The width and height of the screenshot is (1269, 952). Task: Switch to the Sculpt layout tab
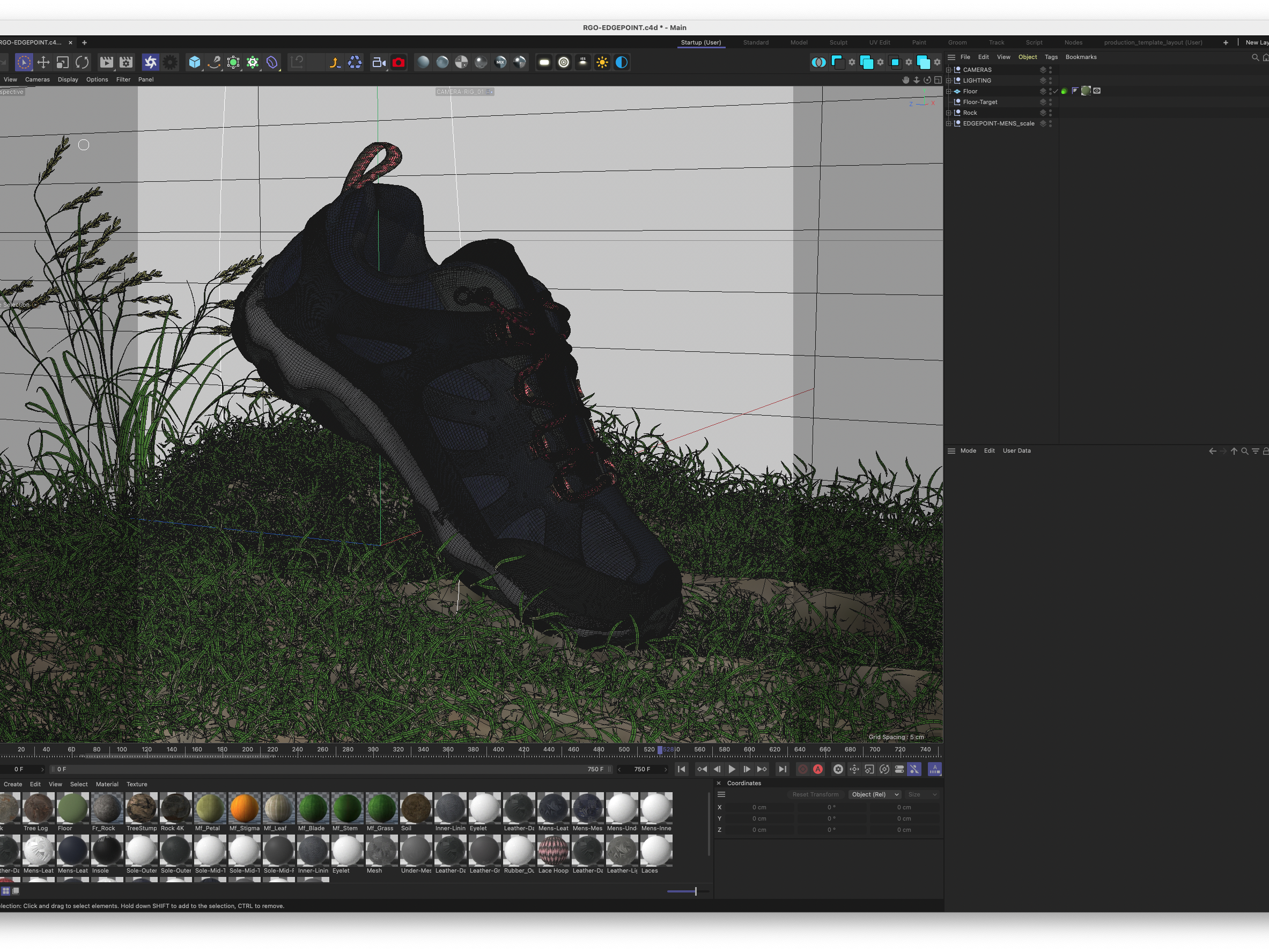[838, 42]
